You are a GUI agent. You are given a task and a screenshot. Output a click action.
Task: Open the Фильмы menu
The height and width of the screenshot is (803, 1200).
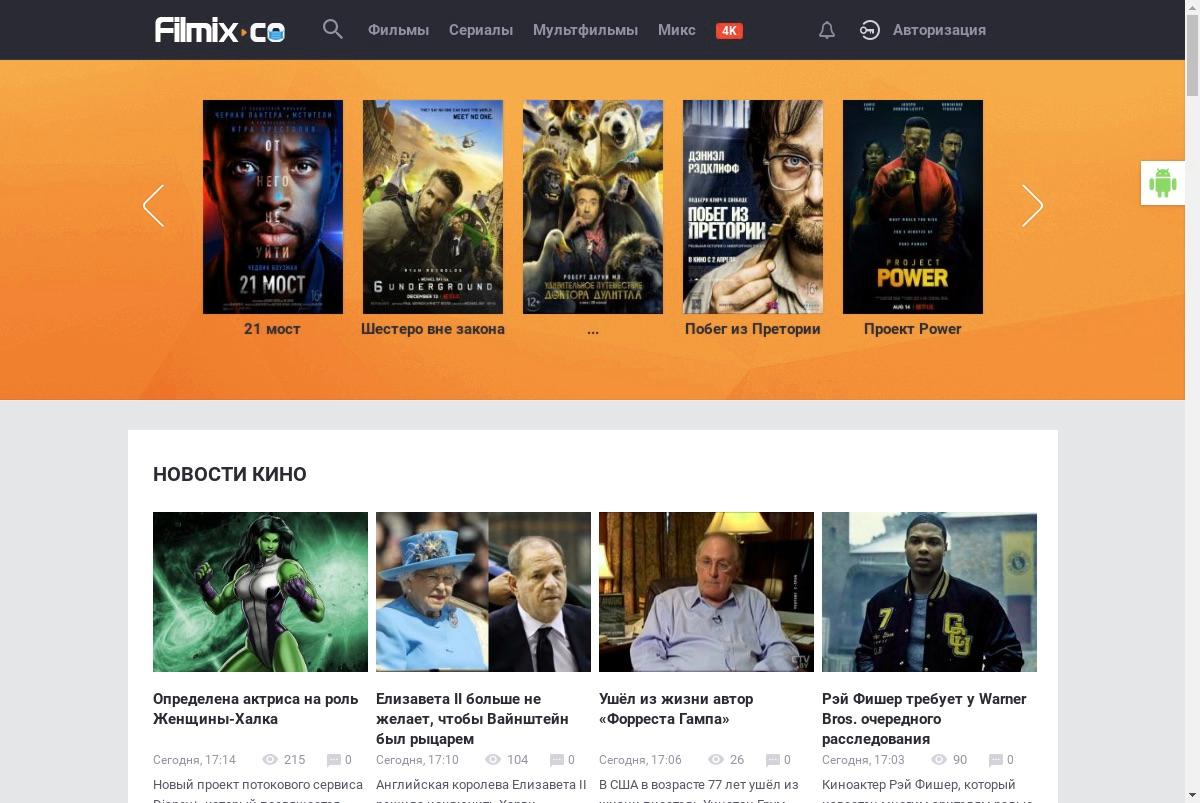[398, 30]
